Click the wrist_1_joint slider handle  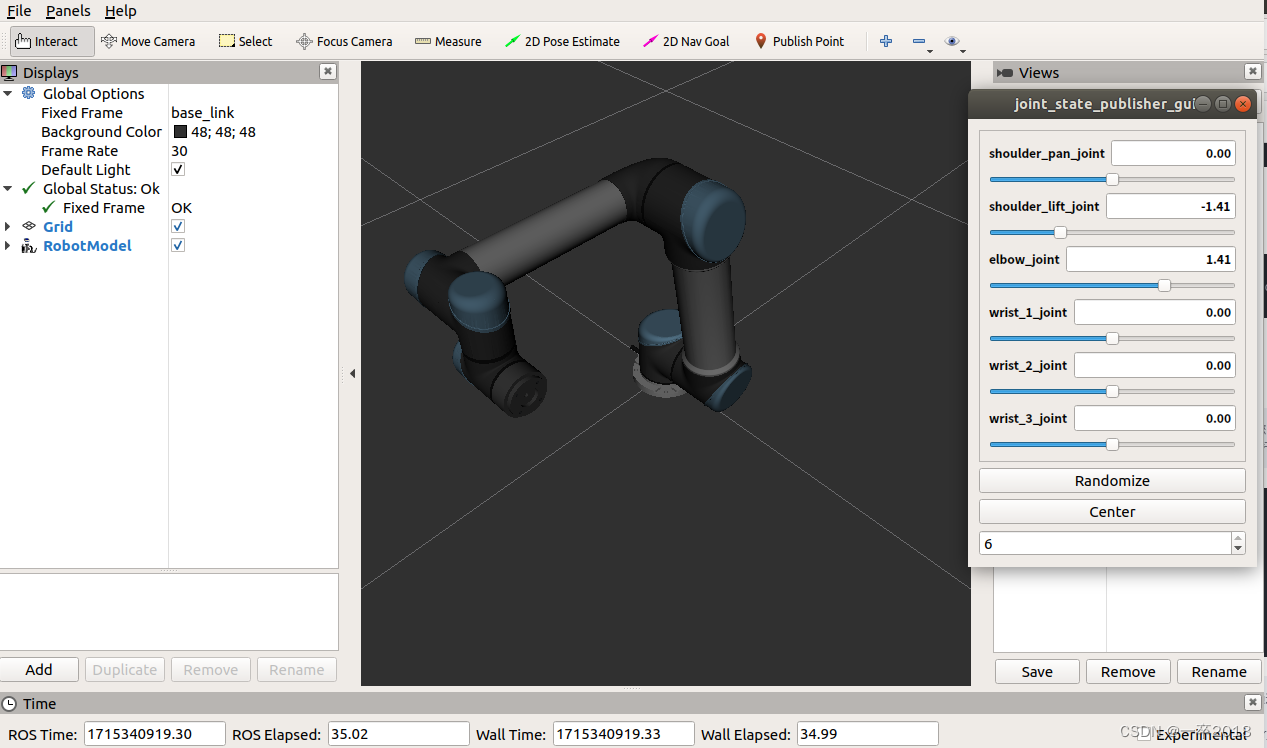pyautogui.click(x=1112, y=338)
